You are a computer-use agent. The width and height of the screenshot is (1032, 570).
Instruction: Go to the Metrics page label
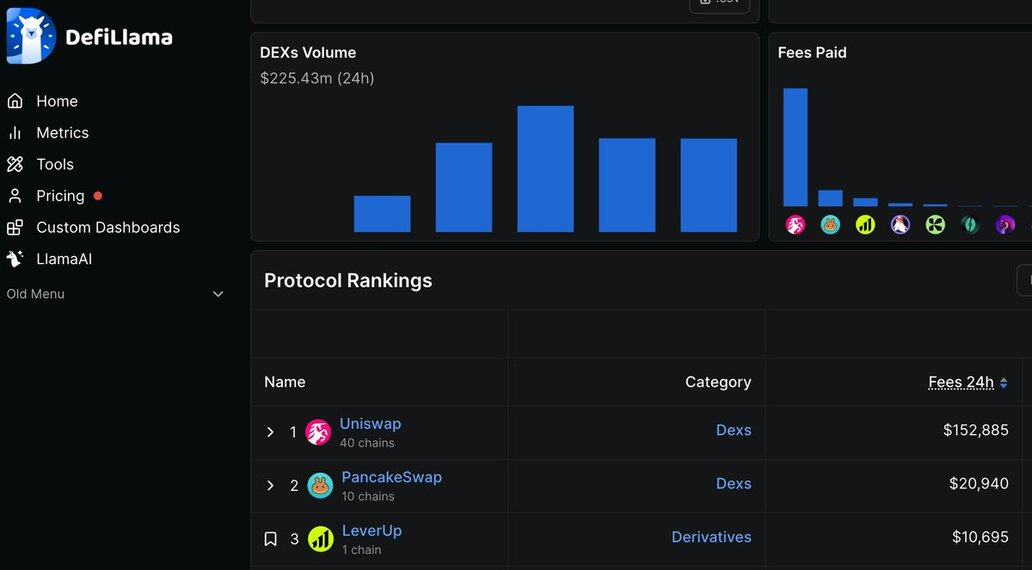point(62,133)
